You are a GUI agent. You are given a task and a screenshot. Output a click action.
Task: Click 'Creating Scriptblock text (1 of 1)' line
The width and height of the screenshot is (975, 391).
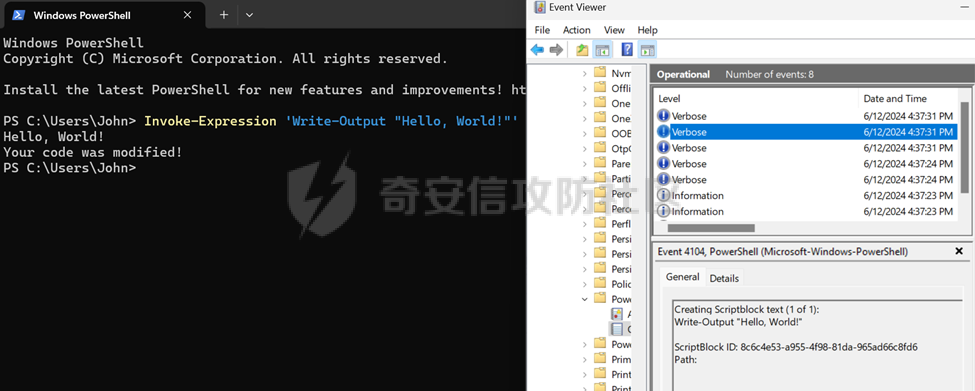click(x=747, y=309)
